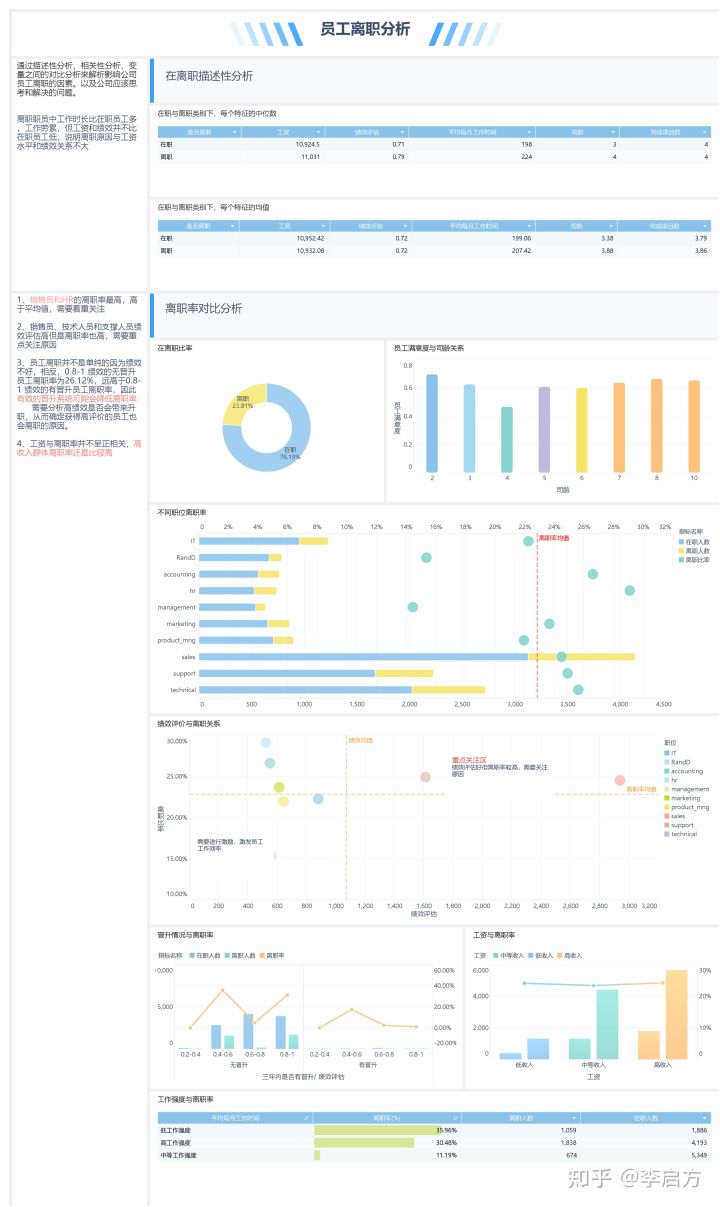Click the 司龄 4 bar in satisfaction chart
This screenshot has width=720, height=1207.
507,439
